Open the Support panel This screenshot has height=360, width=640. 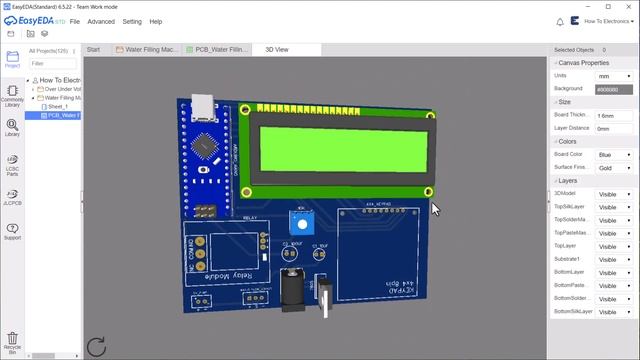pos(12,231)
